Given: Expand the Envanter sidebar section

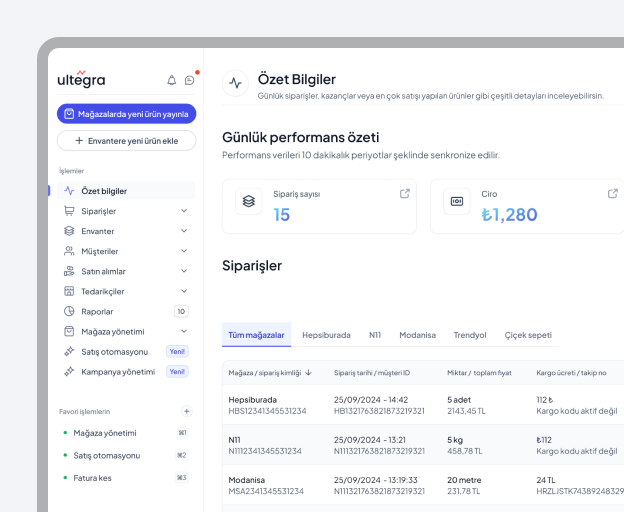Looking at the screenshot, I should pos(183,231).
